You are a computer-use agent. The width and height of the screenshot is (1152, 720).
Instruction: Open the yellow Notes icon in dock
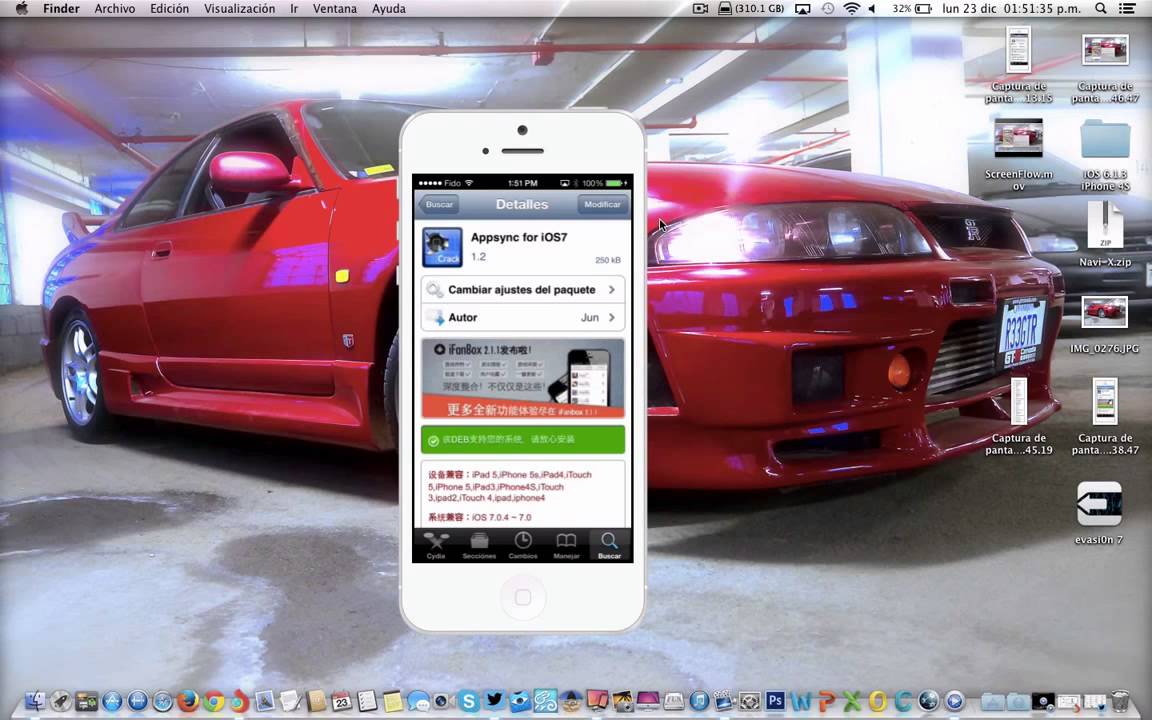393,701
